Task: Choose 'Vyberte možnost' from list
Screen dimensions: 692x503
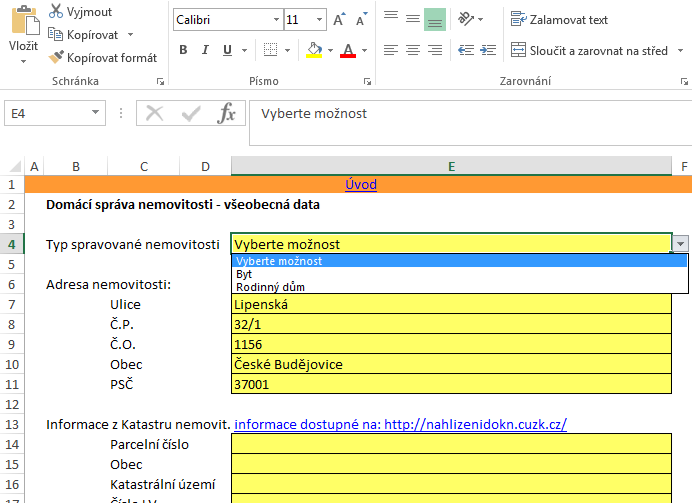Action: pyautogui.click(x=459, y=261)
